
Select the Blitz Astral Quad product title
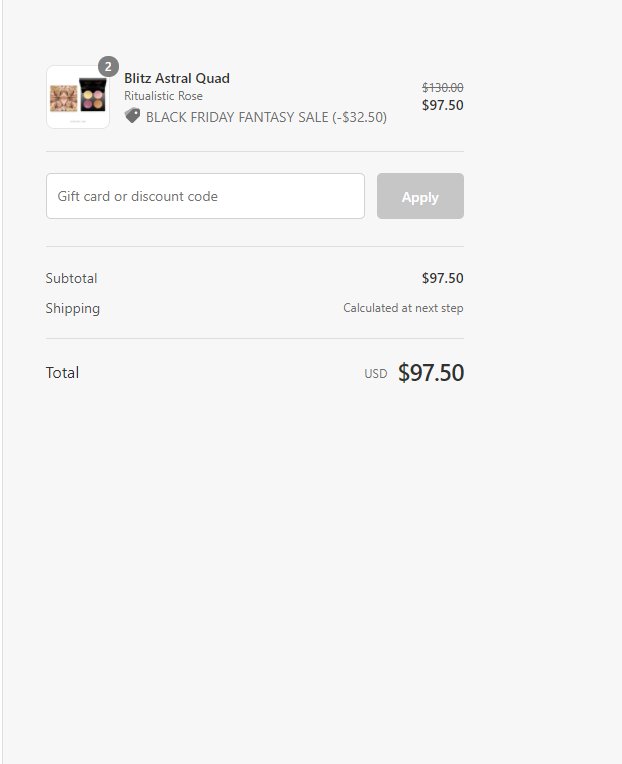177,78
